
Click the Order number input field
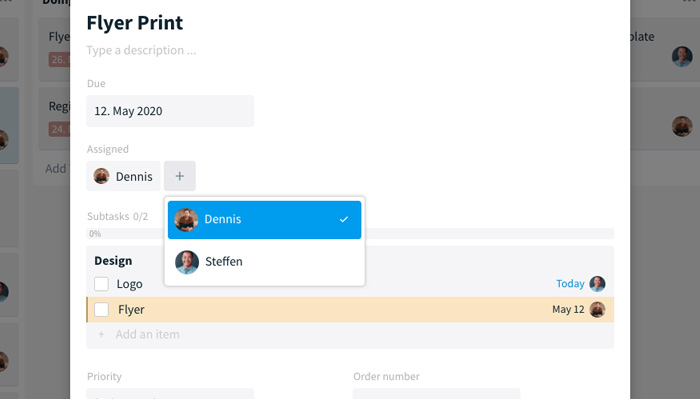(x=436, y=394)
